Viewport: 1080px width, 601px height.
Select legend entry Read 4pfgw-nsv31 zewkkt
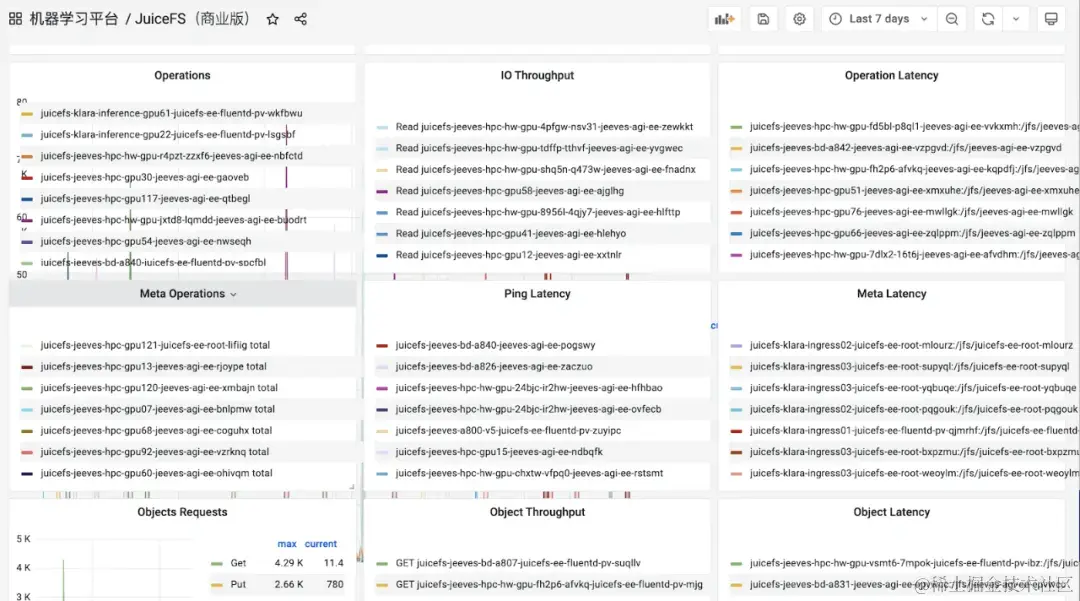pyautogui.click(x=544, y=127)
